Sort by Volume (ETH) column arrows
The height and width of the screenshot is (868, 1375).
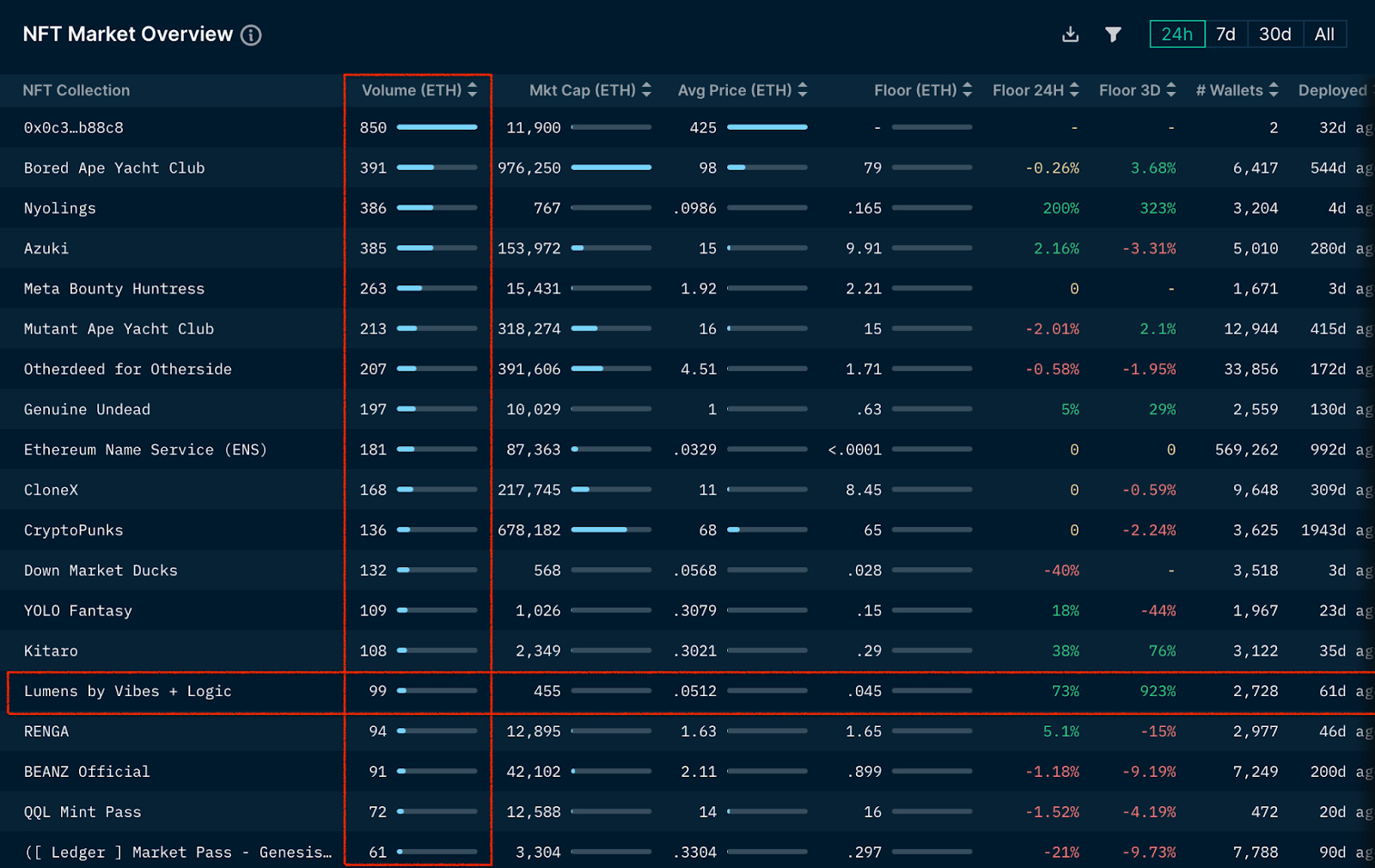coord(472,90)
